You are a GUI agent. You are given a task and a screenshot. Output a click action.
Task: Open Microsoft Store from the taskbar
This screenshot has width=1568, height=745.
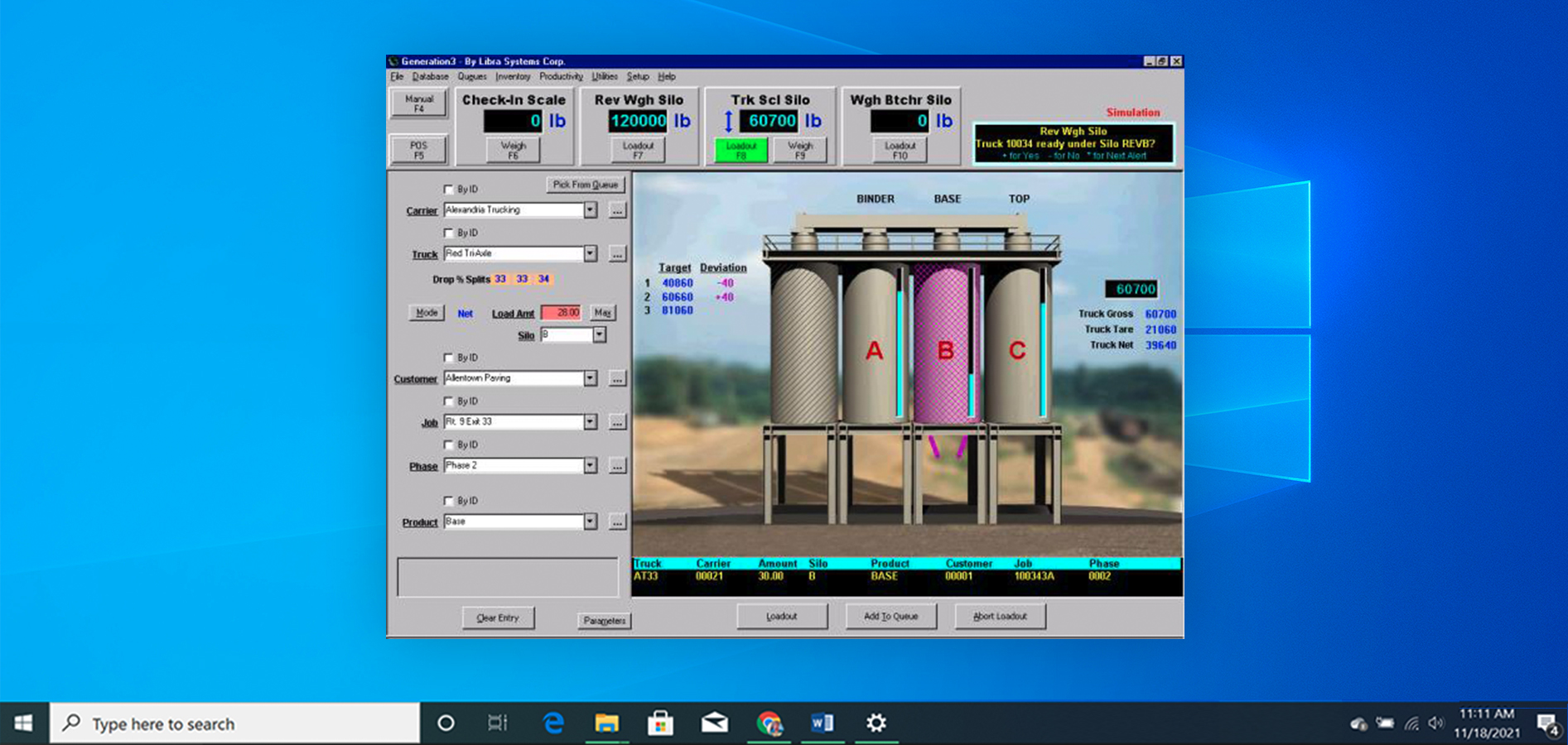660,723
